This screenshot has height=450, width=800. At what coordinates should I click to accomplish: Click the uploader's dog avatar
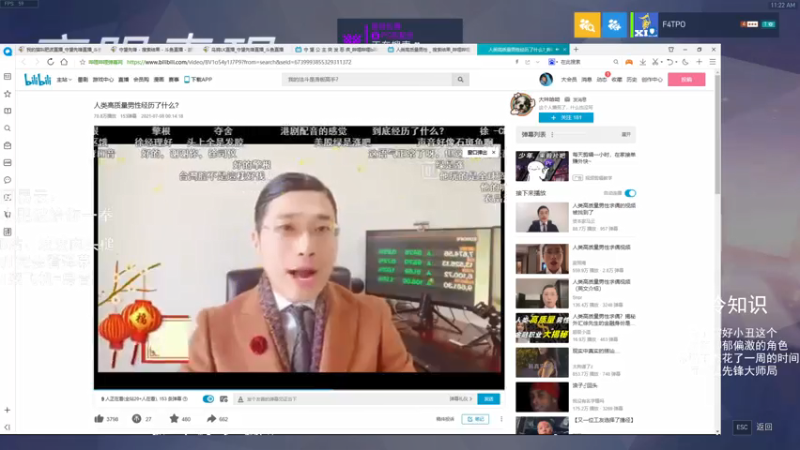tap(522, 105)
